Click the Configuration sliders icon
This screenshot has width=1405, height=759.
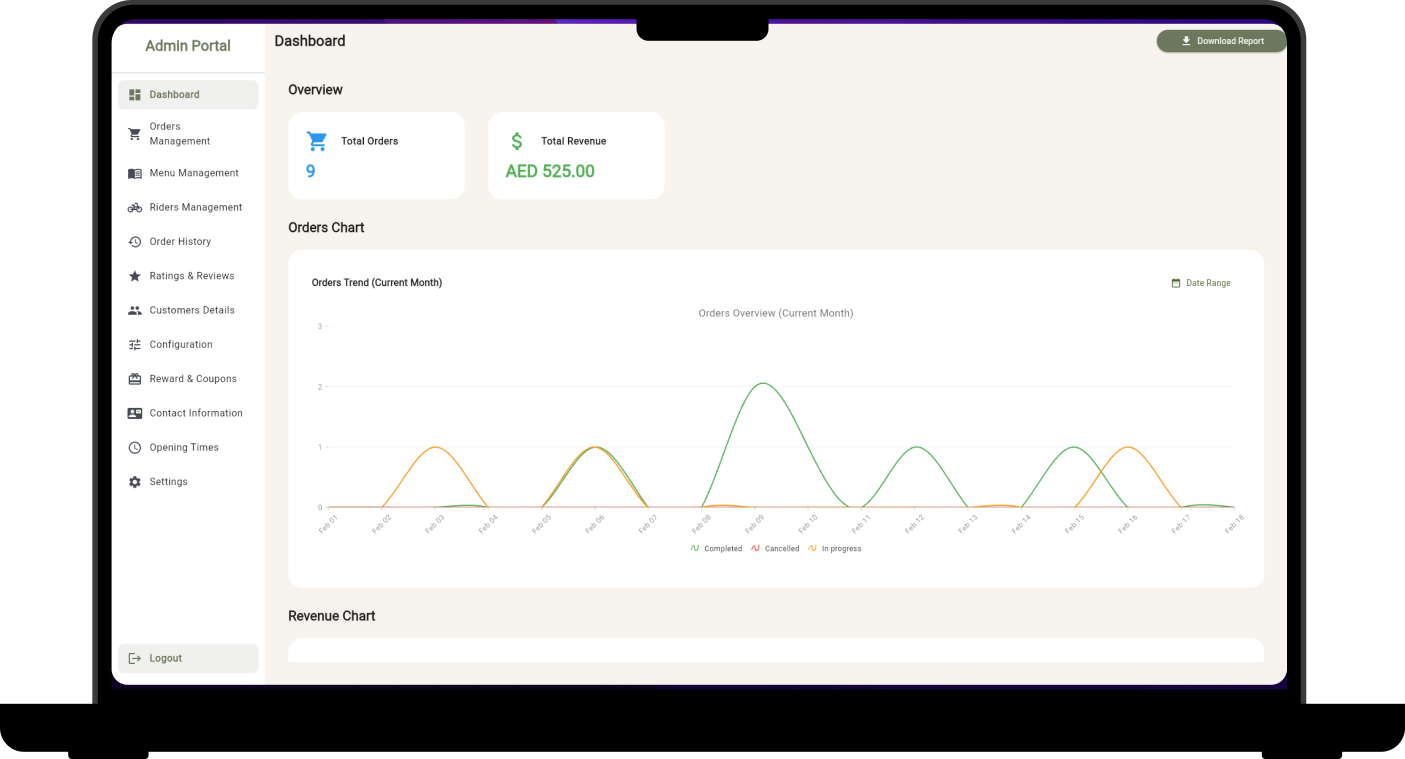135,345
